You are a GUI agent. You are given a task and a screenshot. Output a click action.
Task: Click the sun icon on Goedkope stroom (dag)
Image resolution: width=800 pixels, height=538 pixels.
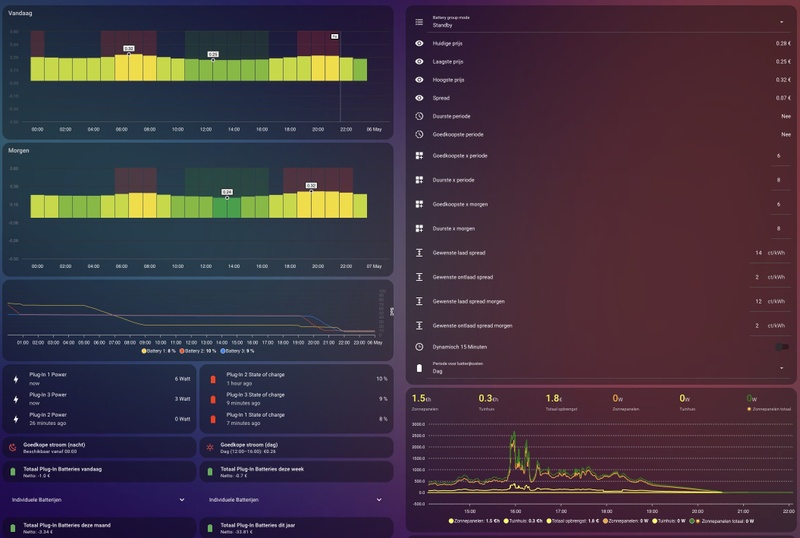pos(210,448)
